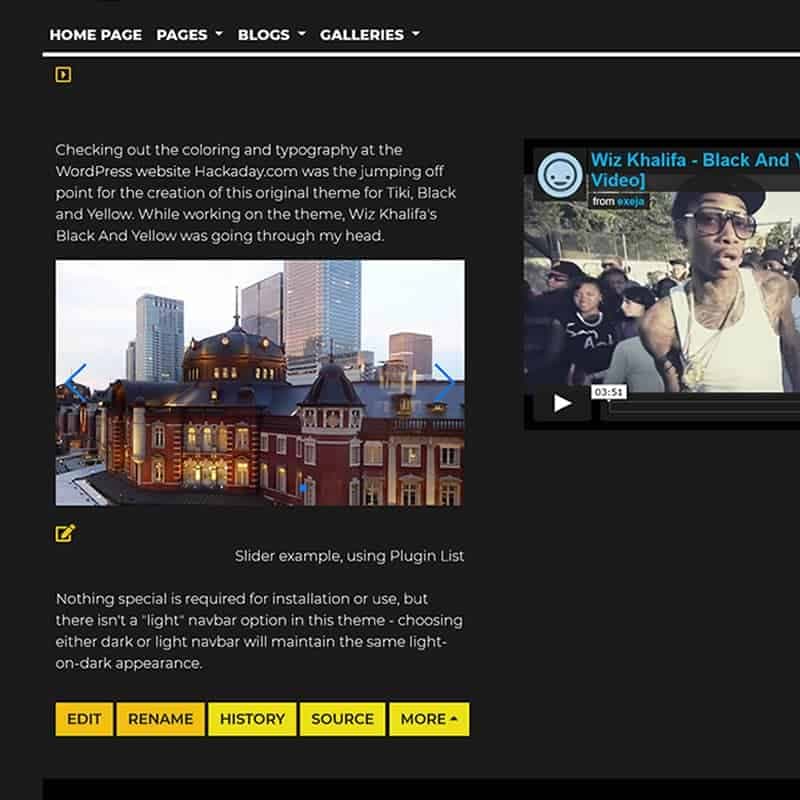View page Source
Screen dimensions: 800x800
coord(342,719)
